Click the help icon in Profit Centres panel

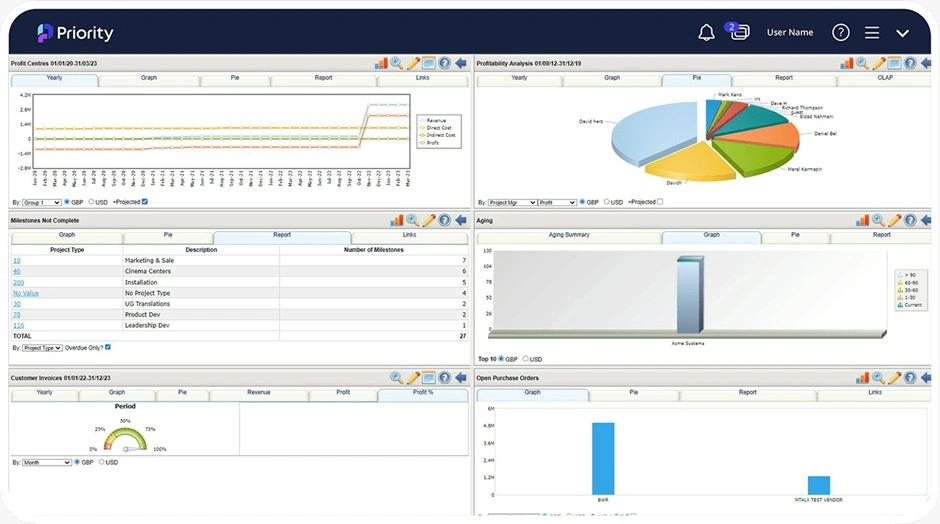tap(444, 63)
